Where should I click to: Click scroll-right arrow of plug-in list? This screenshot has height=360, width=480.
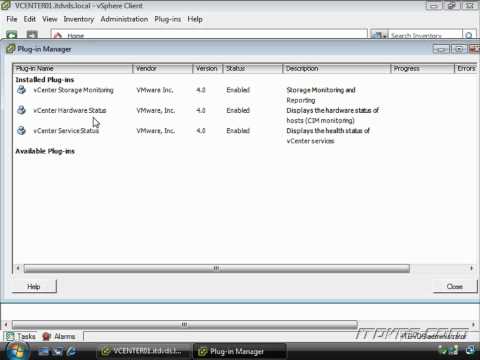[x=471, y=268]
